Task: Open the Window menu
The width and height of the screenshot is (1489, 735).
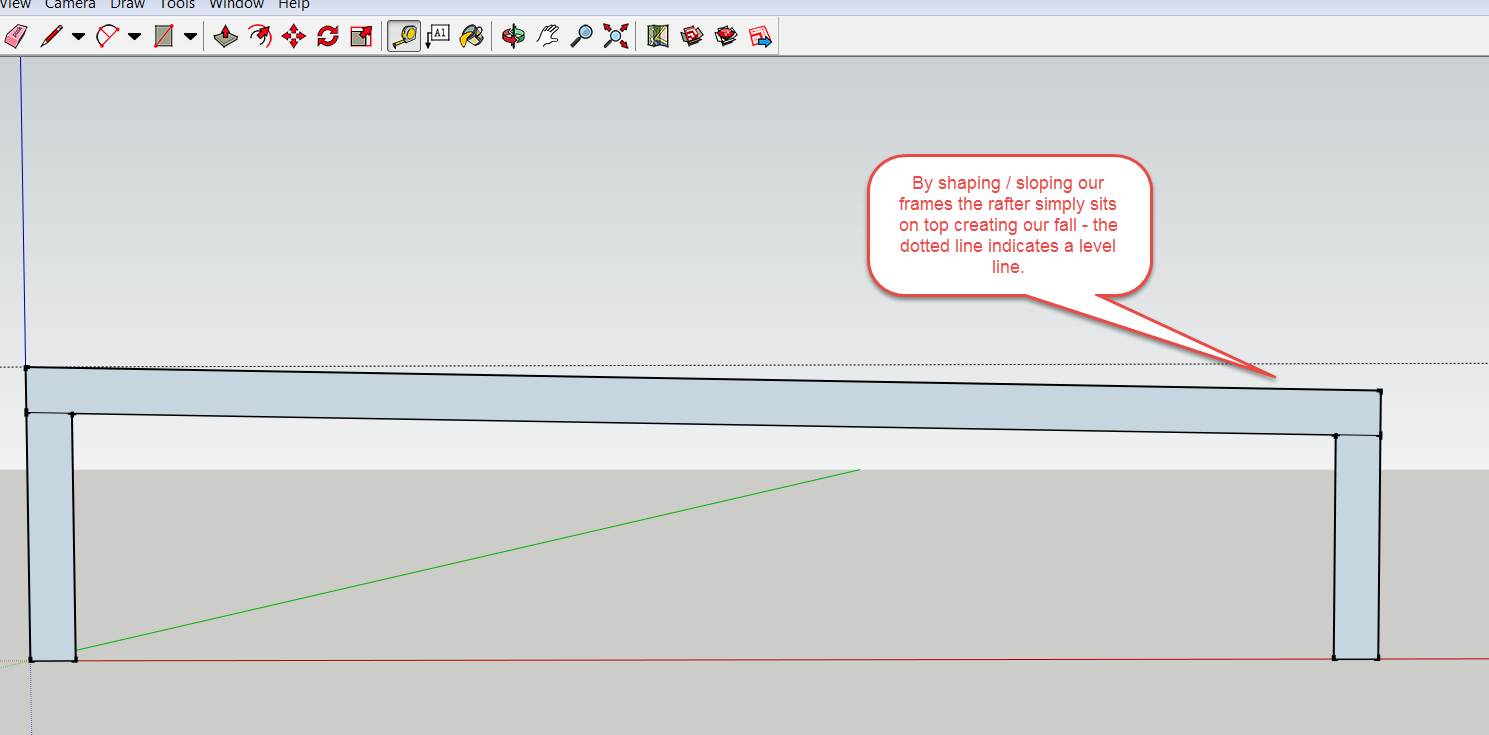Action: [236, 5]
